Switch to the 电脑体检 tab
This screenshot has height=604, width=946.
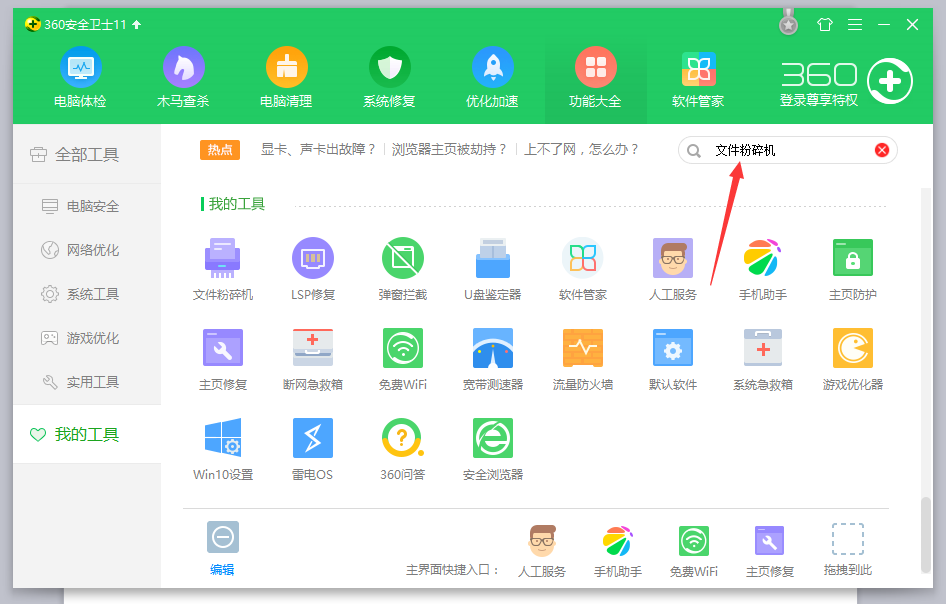pos(80,78)
